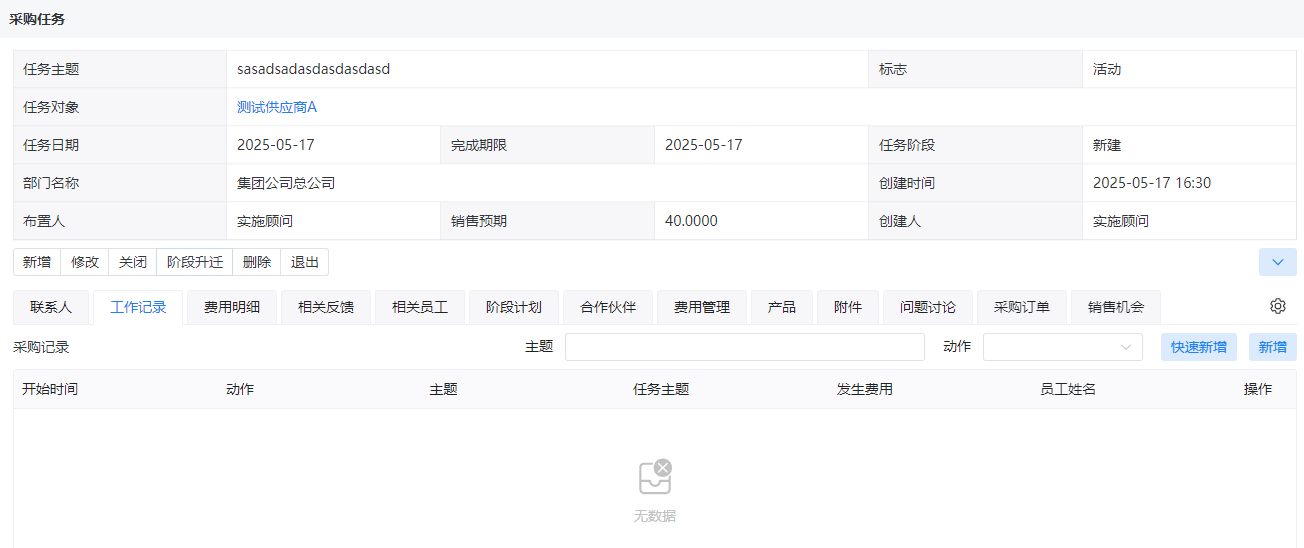
Task: Click into the 主题 search field
Action: (745, 347)
